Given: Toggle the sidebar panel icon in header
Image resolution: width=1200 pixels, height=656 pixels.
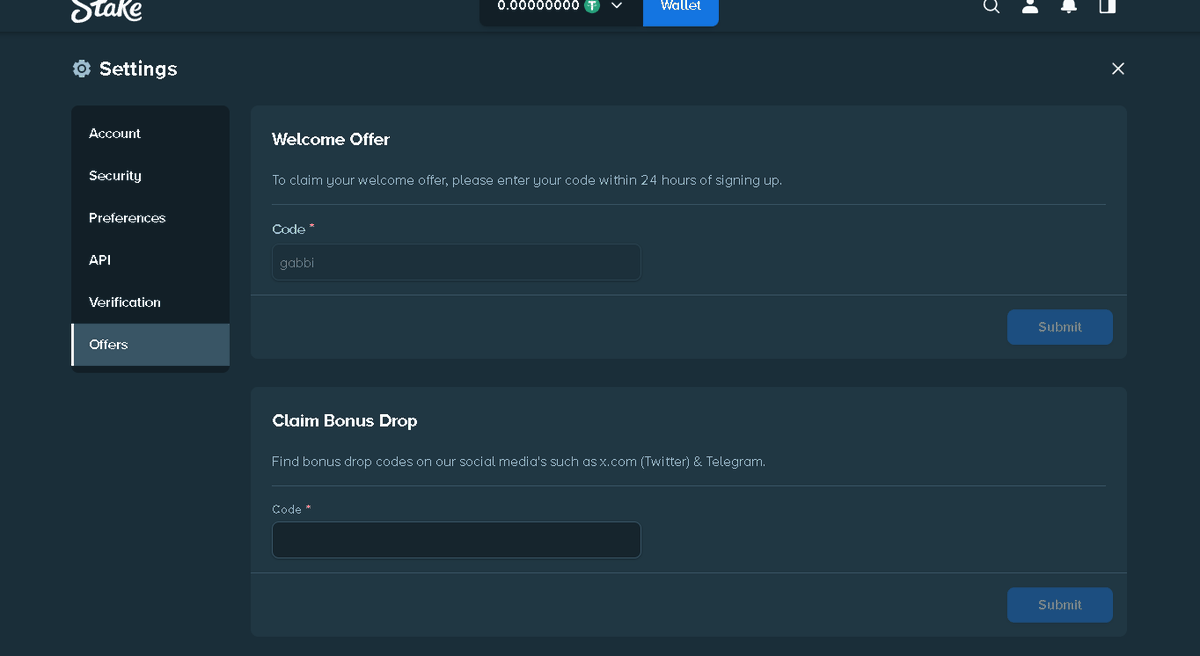Looking at the screenshot, I should (x=1107, y=6).
